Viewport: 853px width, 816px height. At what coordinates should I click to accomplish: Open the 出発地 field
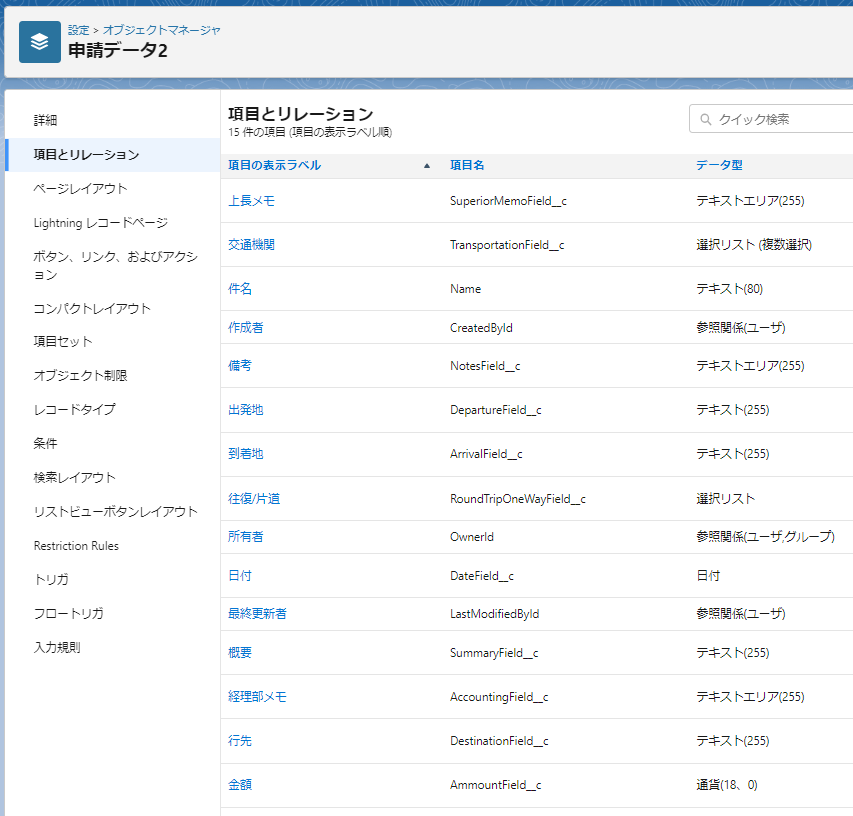245,410
